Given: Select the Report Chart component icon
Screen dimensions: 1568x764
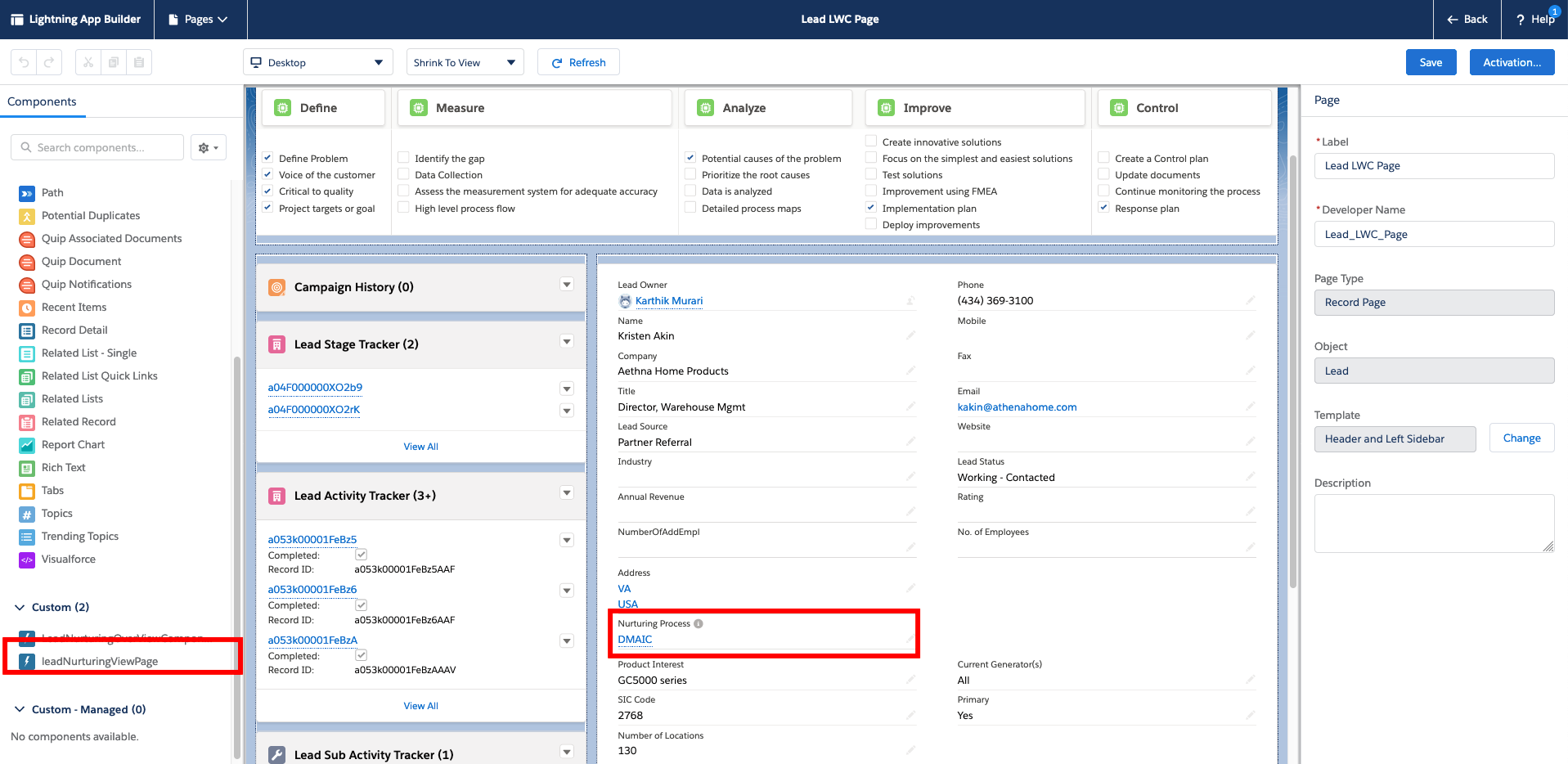Looking at the screenshot, I should point(25,444).
